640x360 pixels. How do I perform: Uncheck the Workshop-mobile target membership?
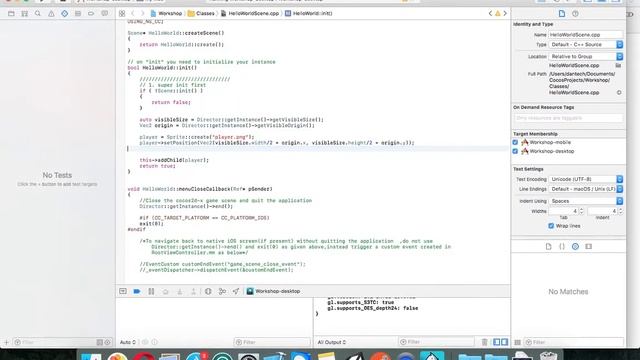tap(515, 142)
